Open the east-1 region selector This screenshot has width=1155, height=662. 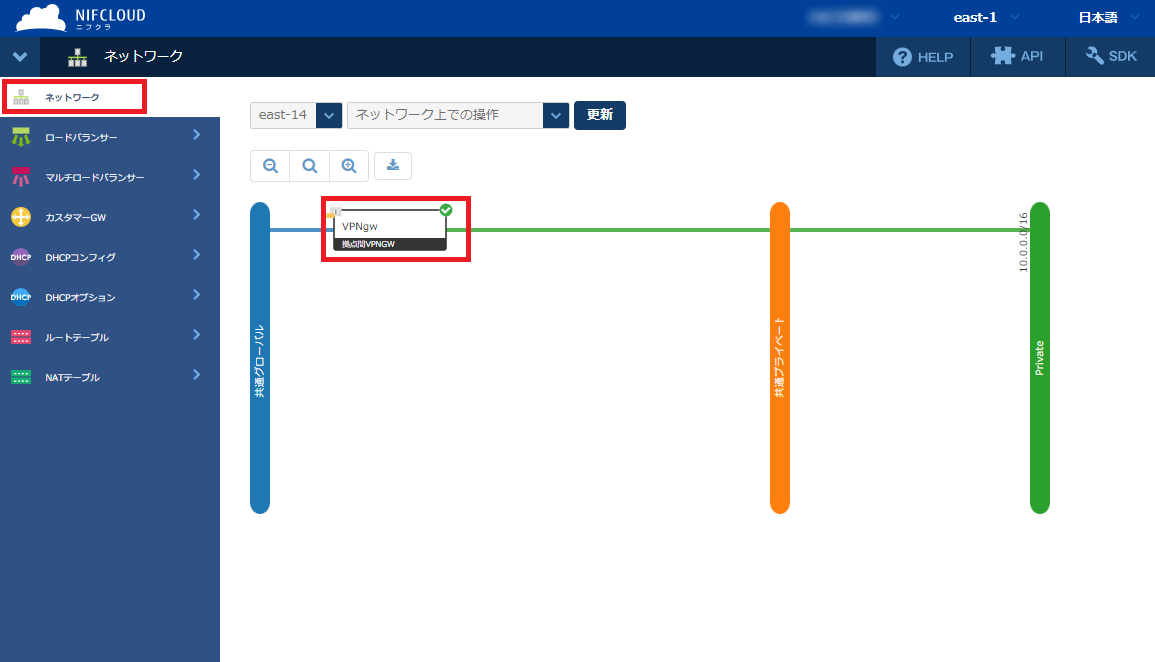pos(985,17)
